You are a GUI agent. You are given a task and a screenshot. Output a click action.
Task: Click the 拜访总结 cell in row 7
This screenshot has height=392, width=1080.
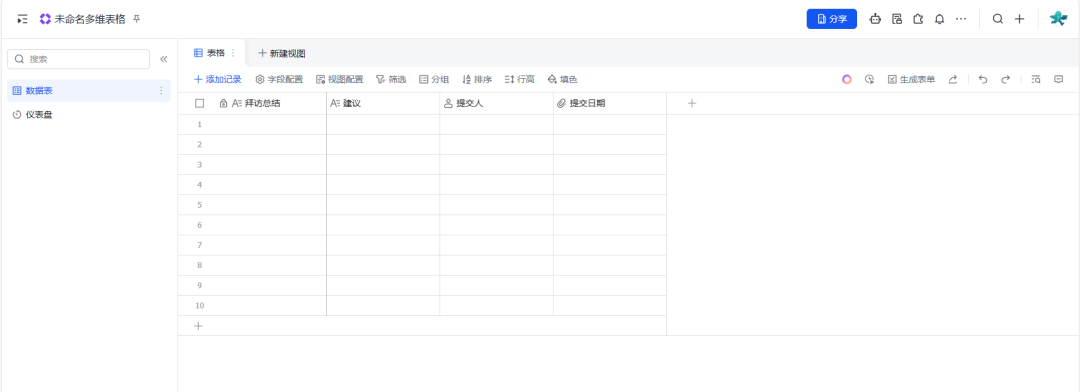click(269, 245)
